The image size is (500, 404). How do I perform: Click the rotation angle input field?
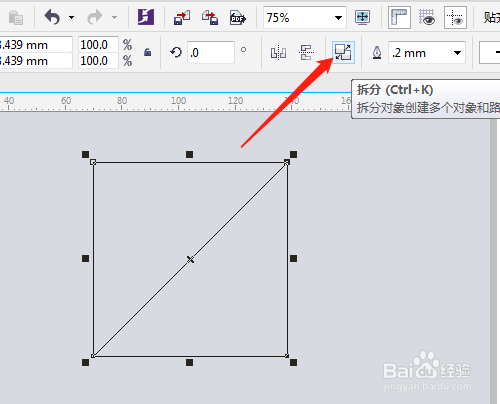click(211, 52)
